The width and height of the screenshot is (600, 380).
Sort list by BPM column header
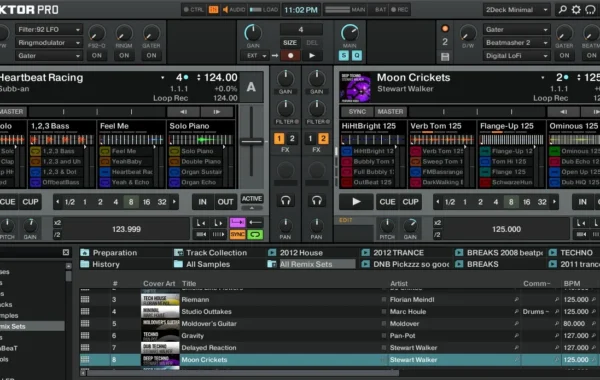point(572,284)
